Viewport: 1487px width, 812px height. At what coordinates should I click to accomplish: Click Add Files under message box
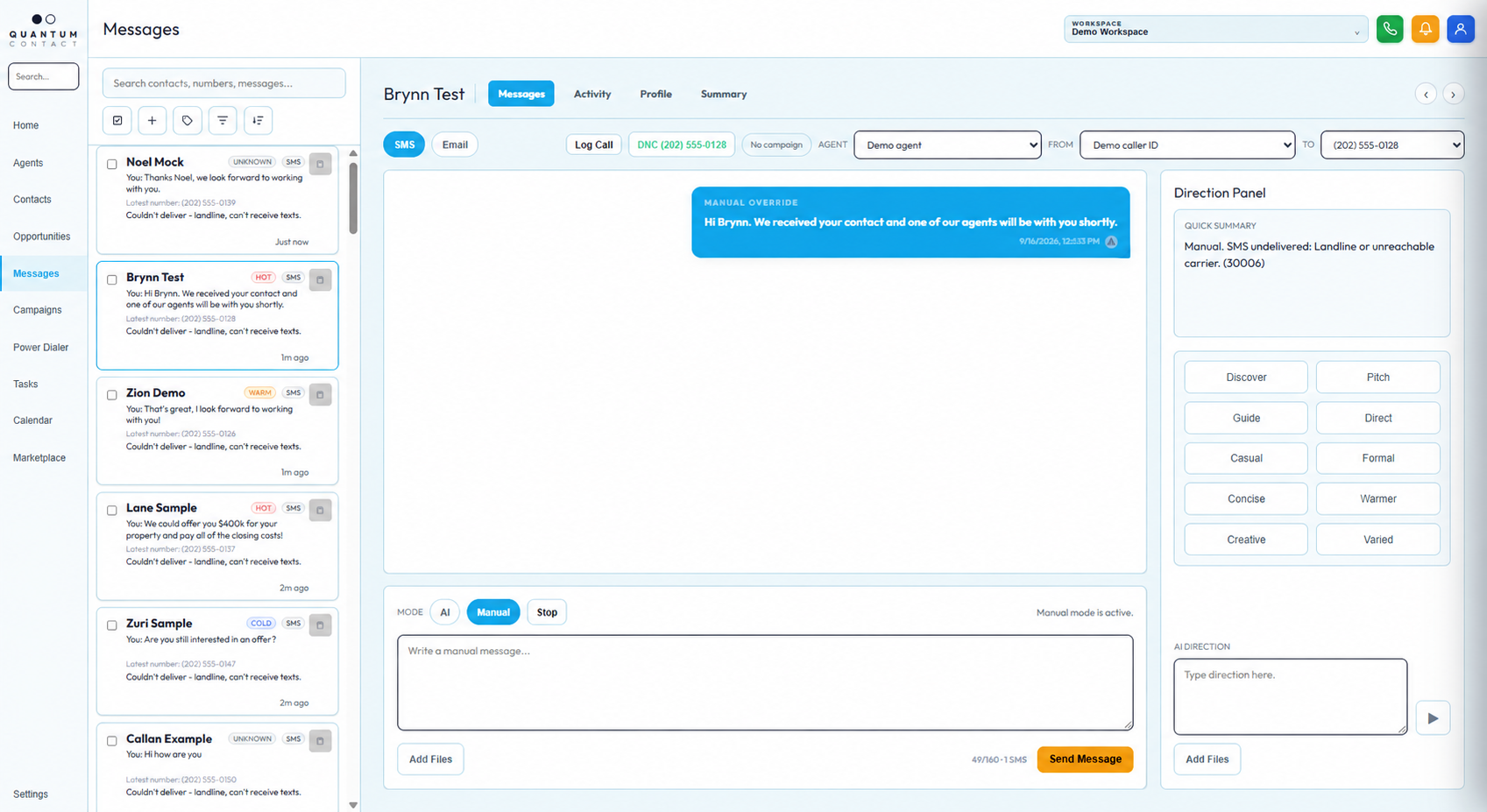[430, 759]
